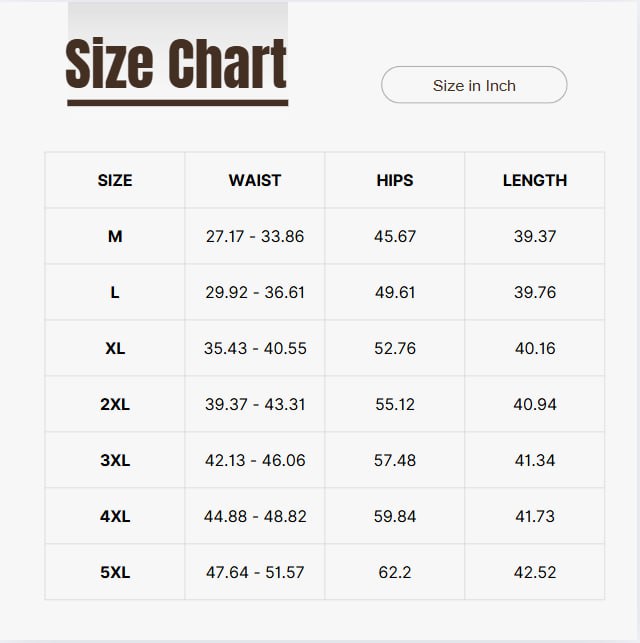Click length value 41.73
Image resolution: width=640 pixels, height=643 pixels.
click(535, 517)
